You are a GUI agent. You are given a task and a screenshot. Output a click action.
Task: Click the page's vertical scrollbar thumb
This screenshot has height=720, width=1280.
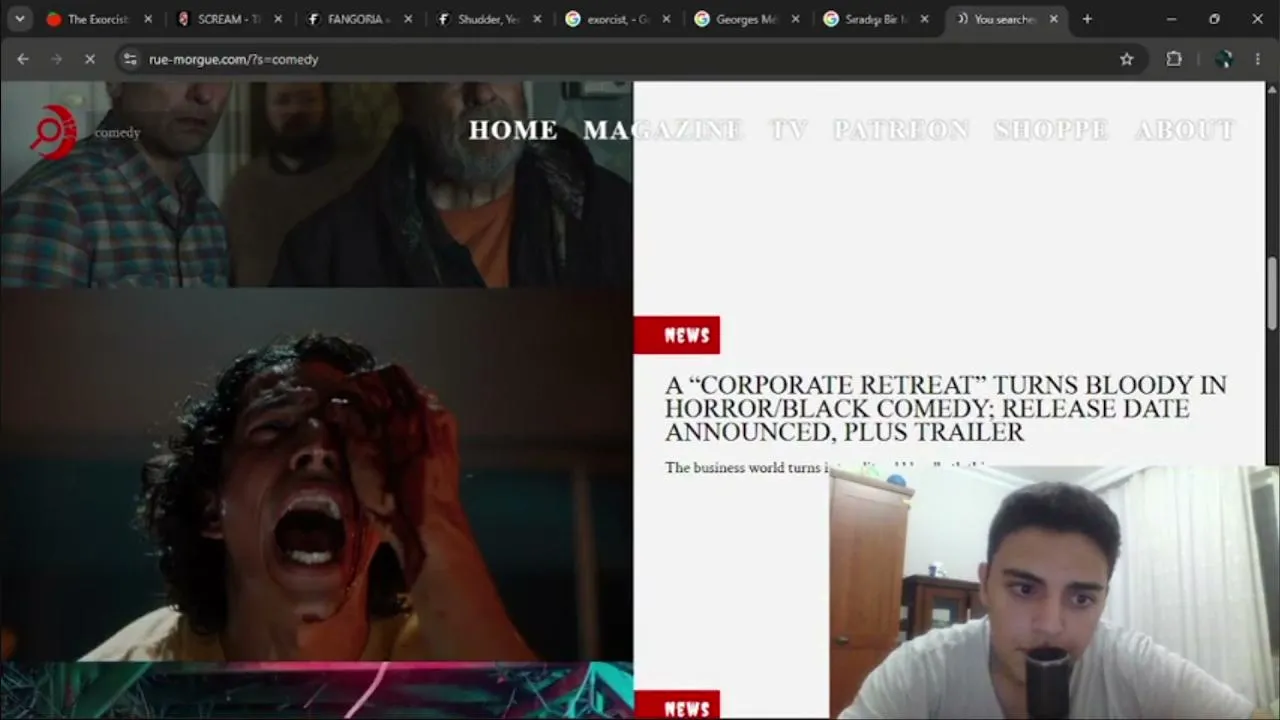pyautogui.click(x=1272, y=292)
